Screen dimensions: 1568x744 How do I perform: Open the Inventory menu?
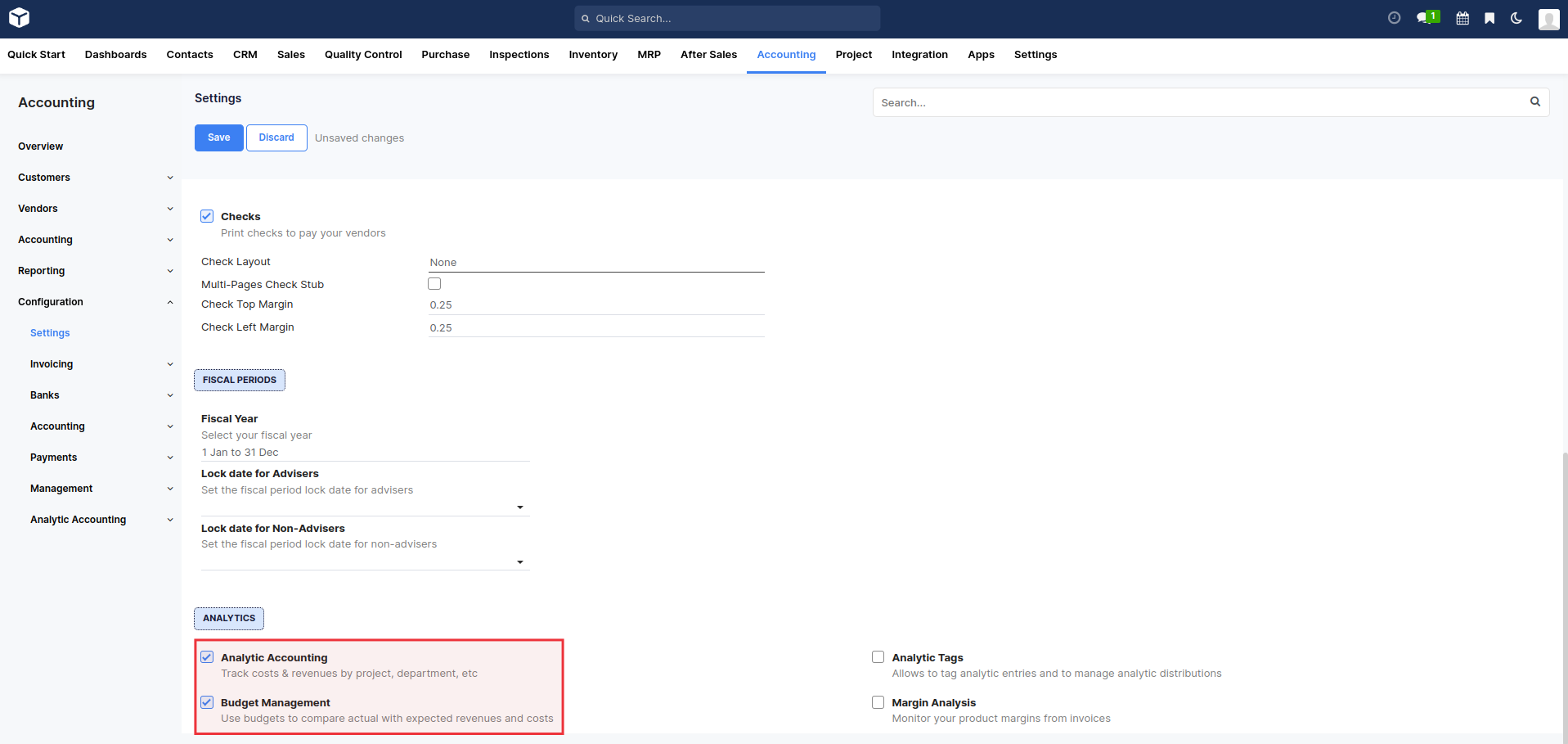point(592,55)
